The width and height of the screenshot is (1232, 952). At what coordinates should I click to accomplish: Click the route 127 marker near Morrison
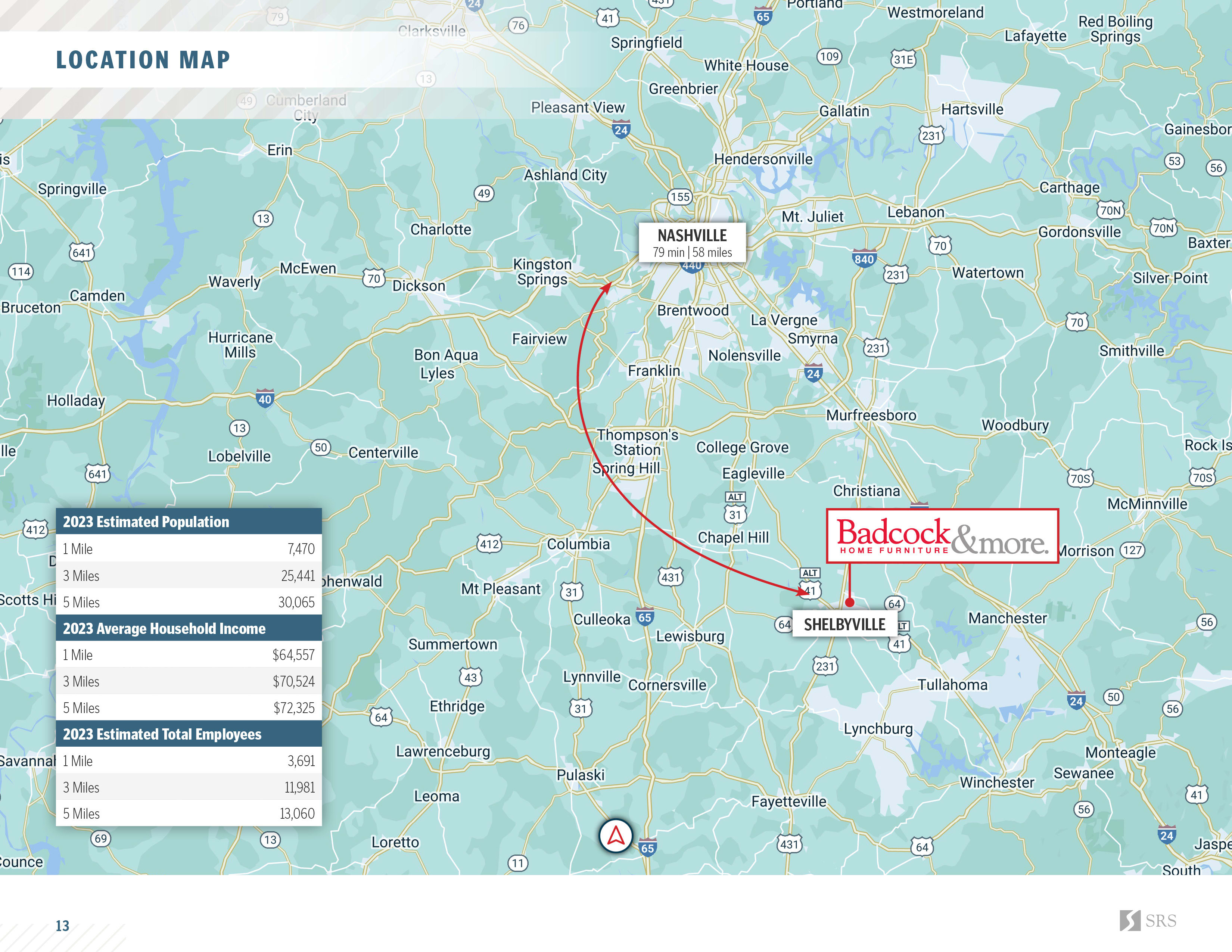[x=1132, y=550]
